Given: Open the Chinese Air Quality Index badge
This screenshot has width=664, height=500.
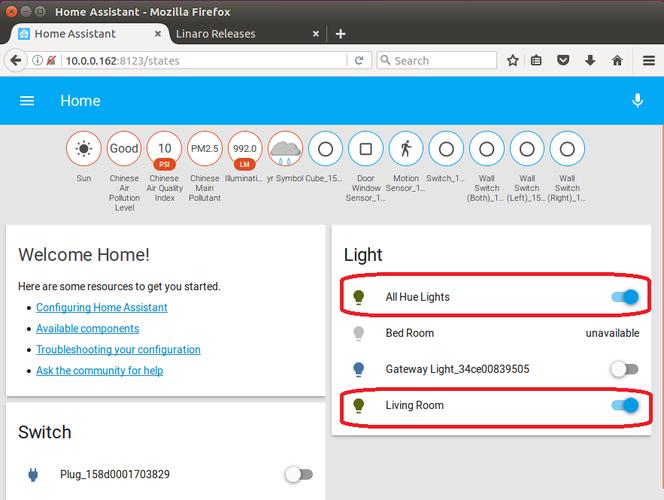Looking at the screenshot, I should [x=164, y=149].
